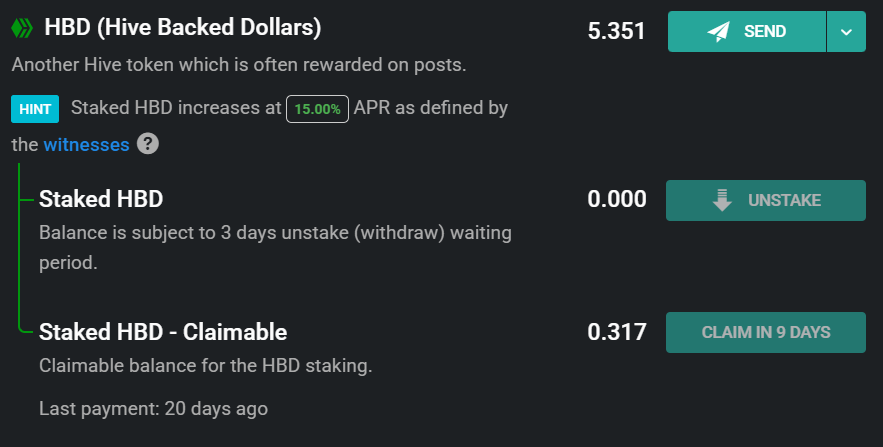The image size is (883, 447).
Task: Click the Claimable balance for HBD staking description
Action: point(205,366)
